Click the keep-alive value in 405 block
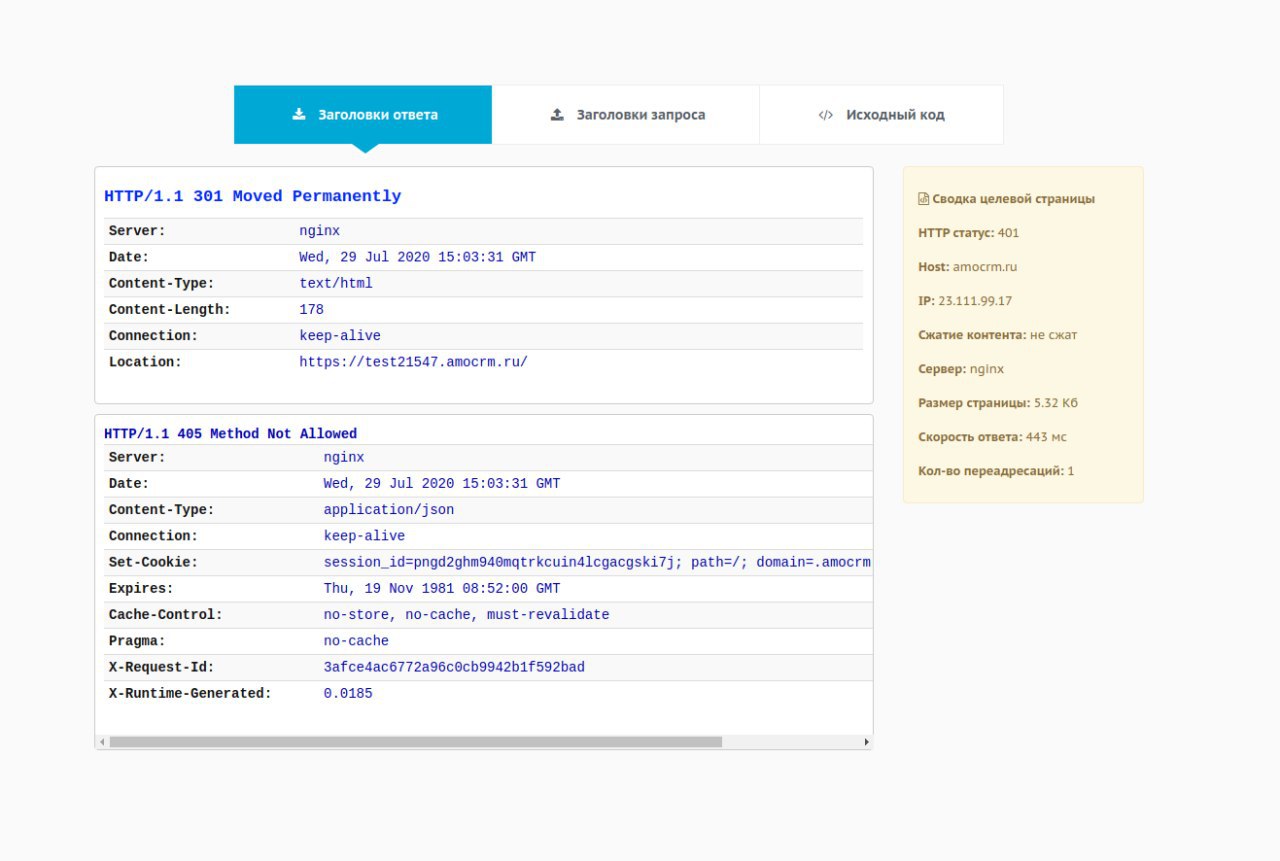1280x861 pixels. [x=364, y=536]
